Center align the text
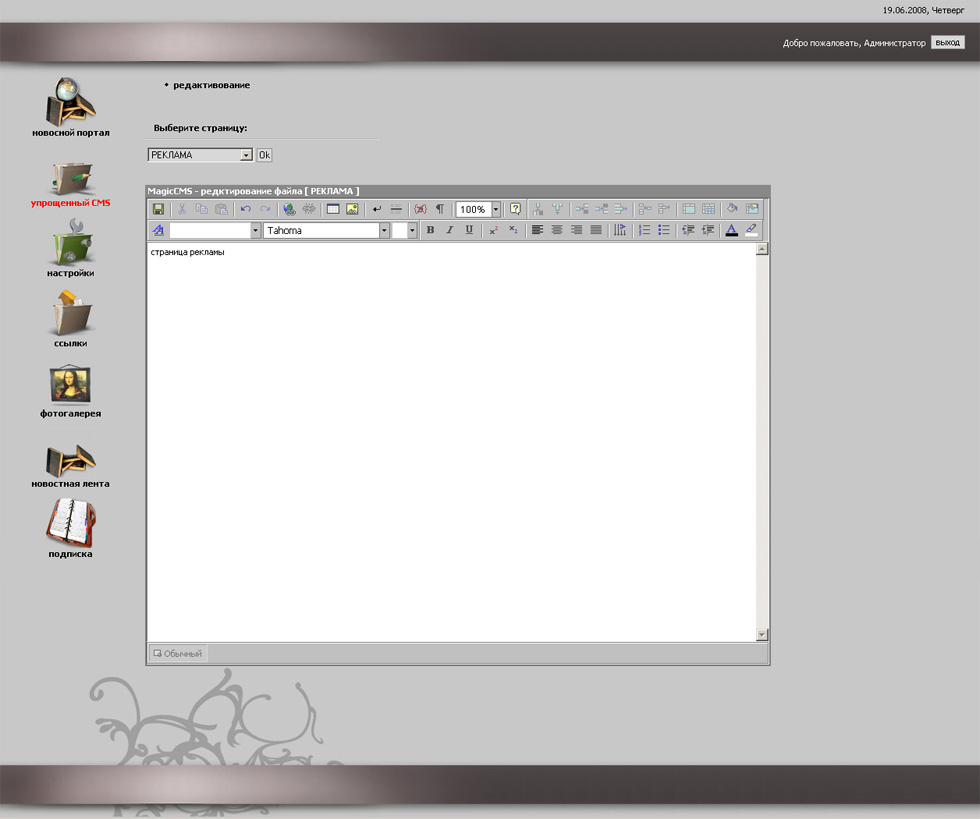Image resolution: width=980 pixels, height=819 pixels. (x=557, y=230)
